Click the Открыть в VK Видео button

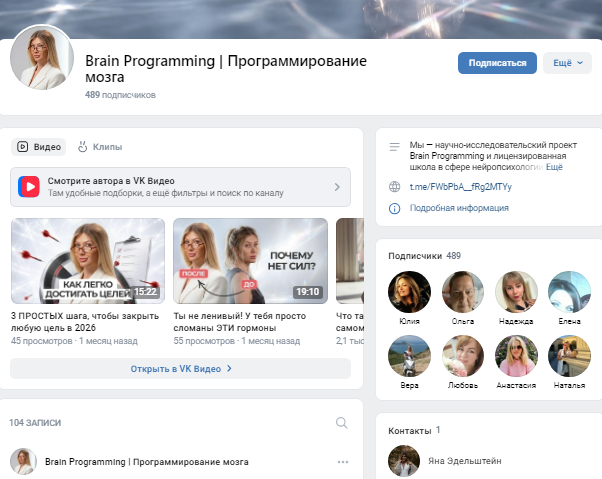[x=180, y=368]
